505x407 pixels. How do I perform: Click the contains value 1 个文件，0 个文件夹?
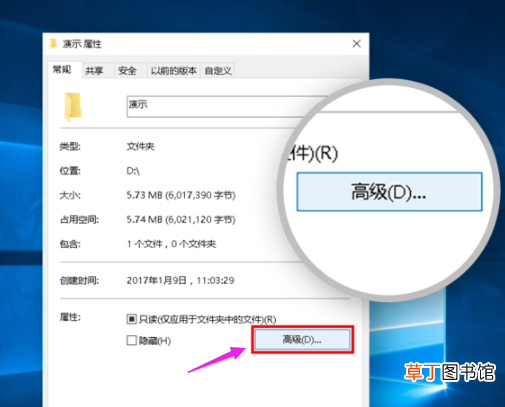point(171,244)
